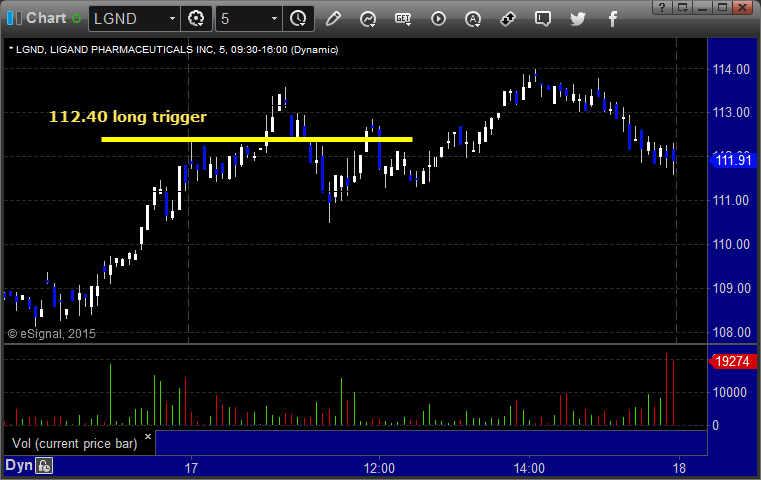Click the comment bubble icon

click(x=543, y=19)
